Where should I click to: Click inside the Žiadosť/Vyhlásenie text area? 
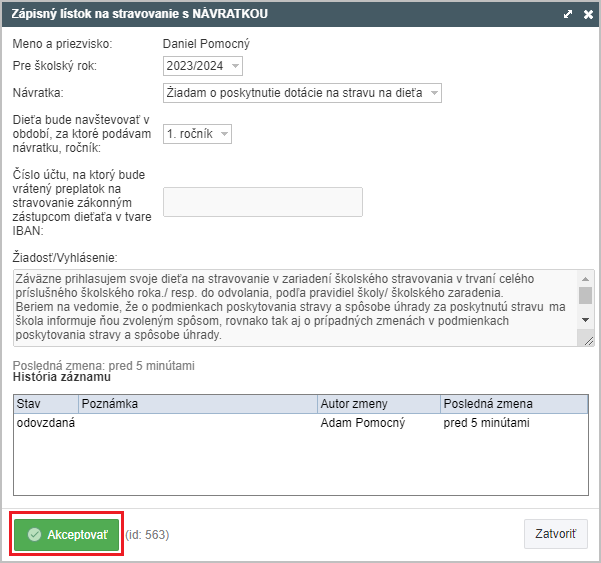pos(295,308)
